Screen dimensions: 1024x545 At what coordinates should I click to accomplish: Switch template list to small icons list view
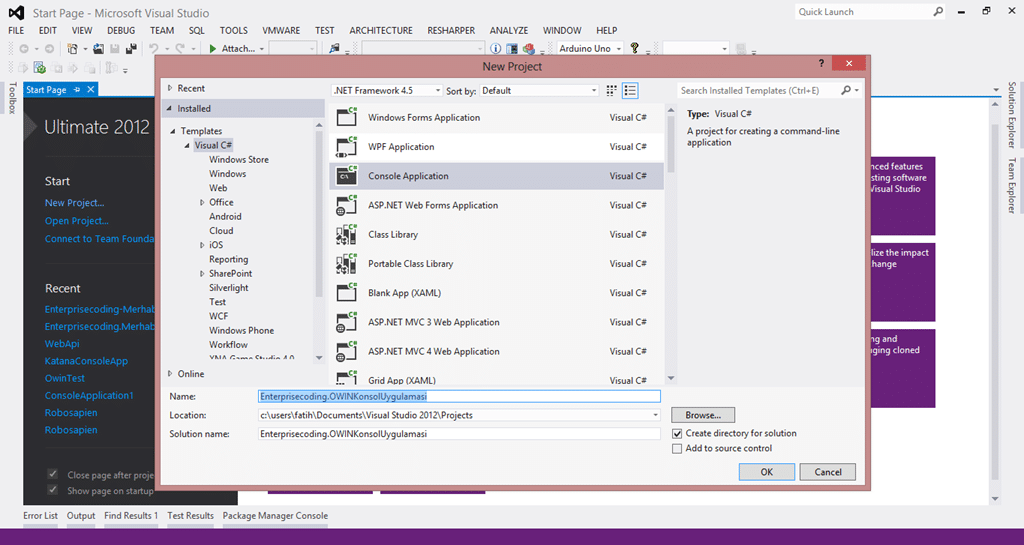coord(630,91)
